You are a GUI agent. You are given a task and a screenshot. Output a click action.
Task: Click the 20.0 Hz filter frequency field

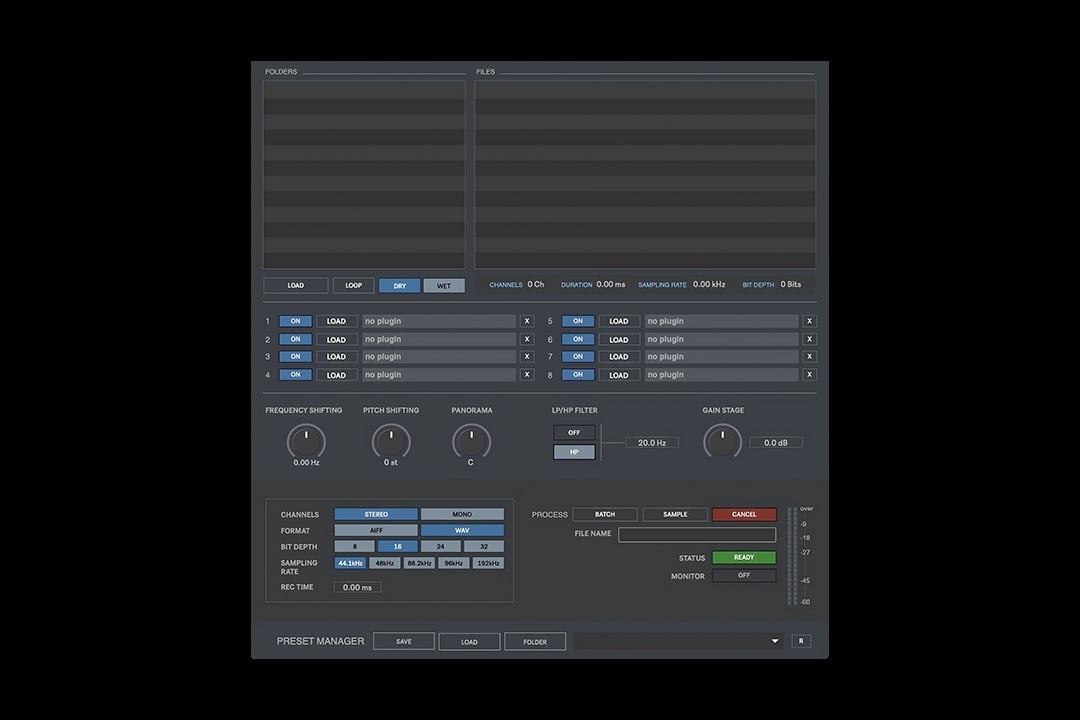pyautogui.click(x=652, y=442)
